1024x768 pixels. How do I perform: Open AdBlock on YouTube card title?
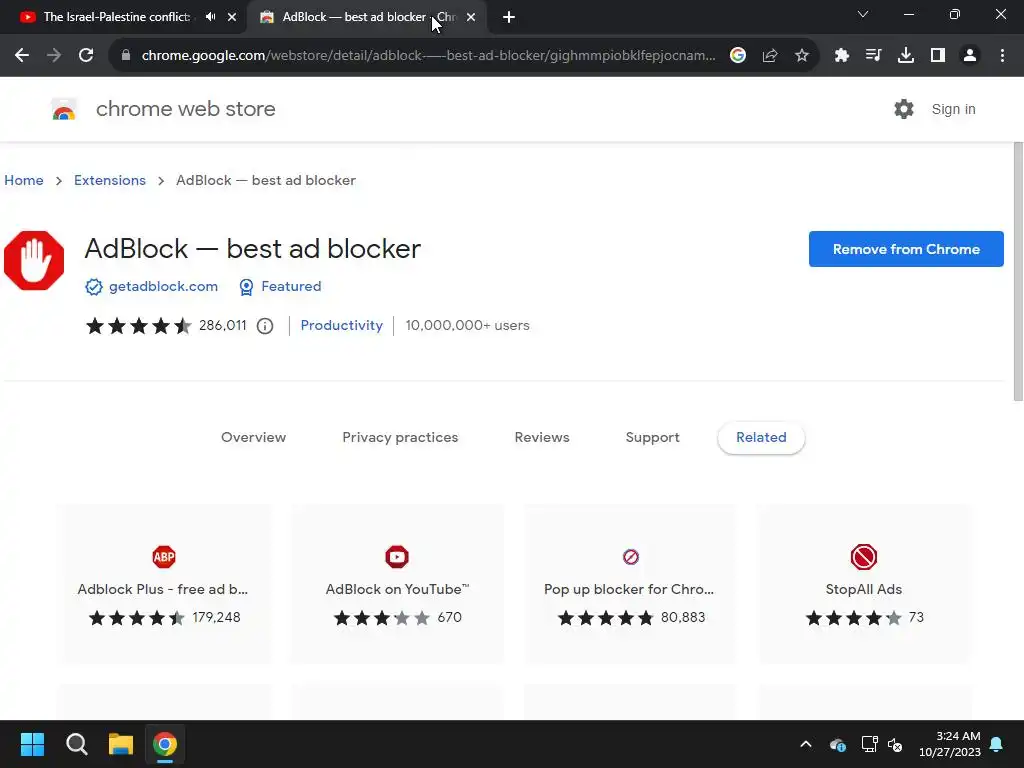point(397,589)
